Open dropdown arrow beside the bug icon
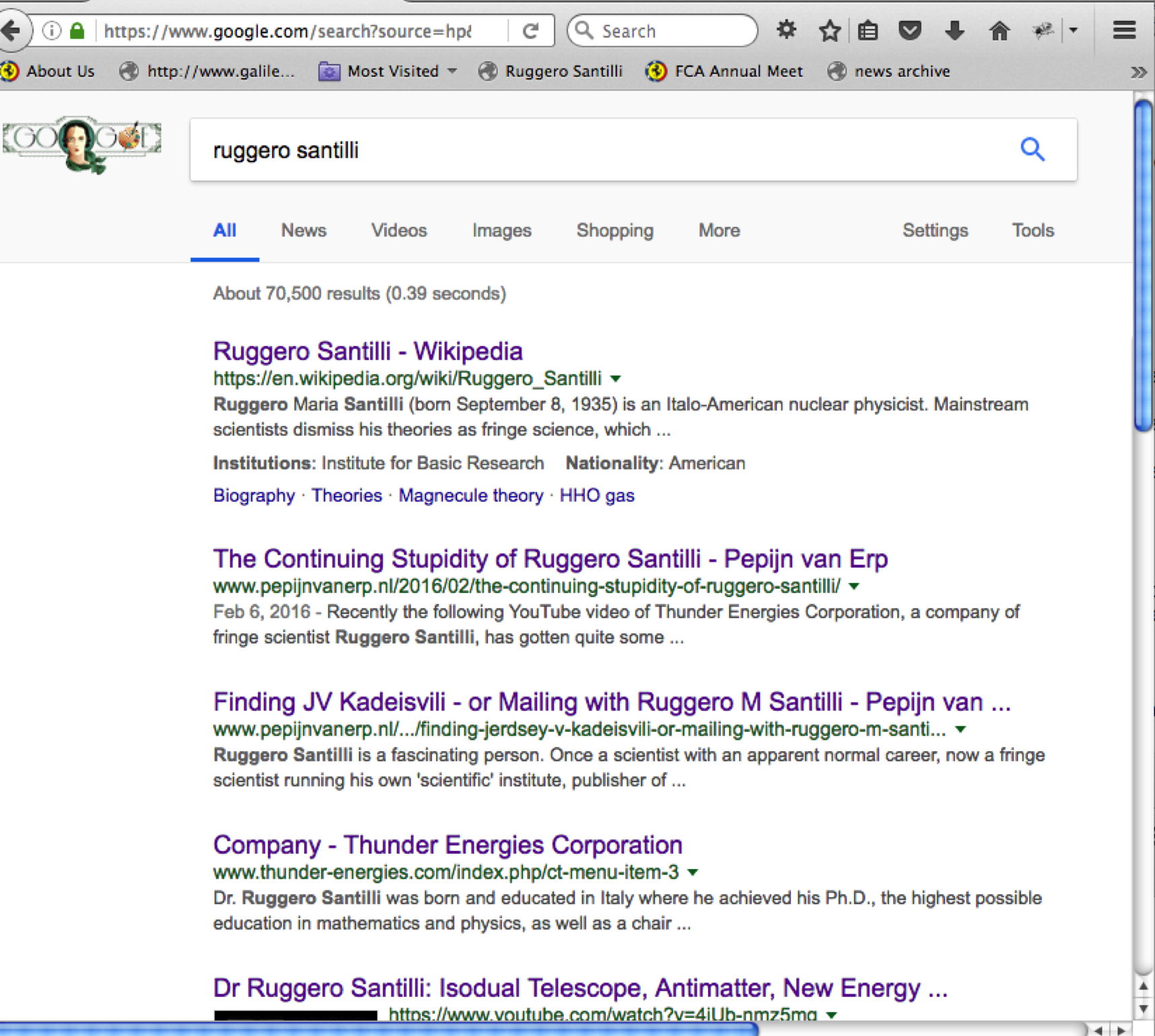The width and height of the screenshot is (1155, 1036). coord(1074,30)
